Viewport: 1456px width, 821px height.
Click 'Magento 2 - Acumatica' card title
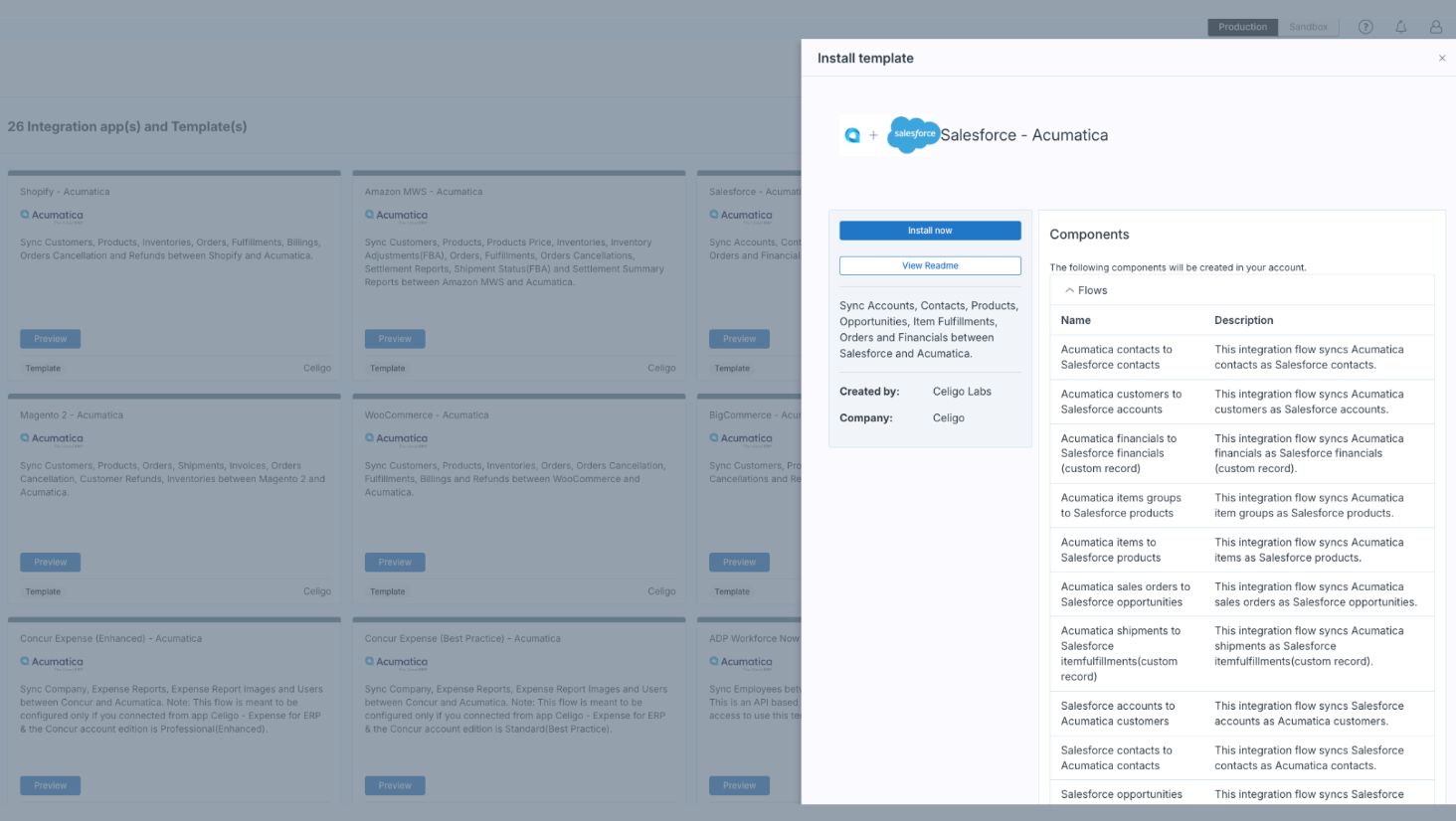pyautogui.click(x=72, y=415)
